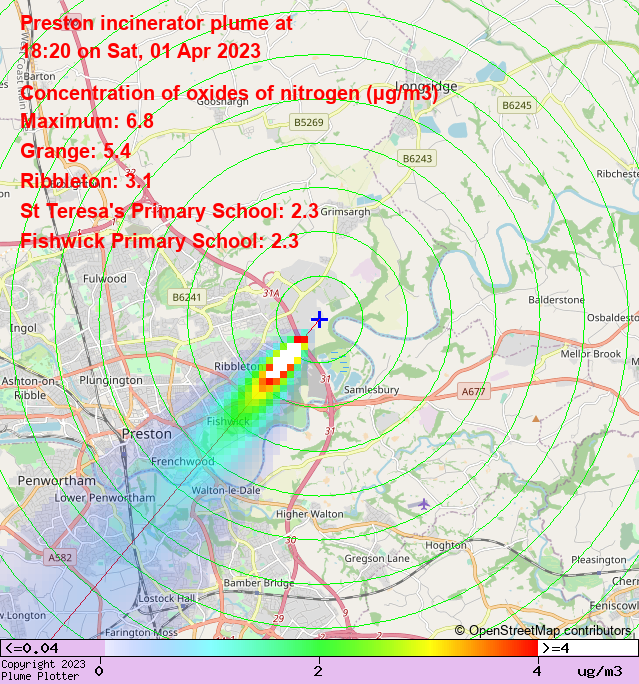Select the A677 road shield

[x=474, y=391]
